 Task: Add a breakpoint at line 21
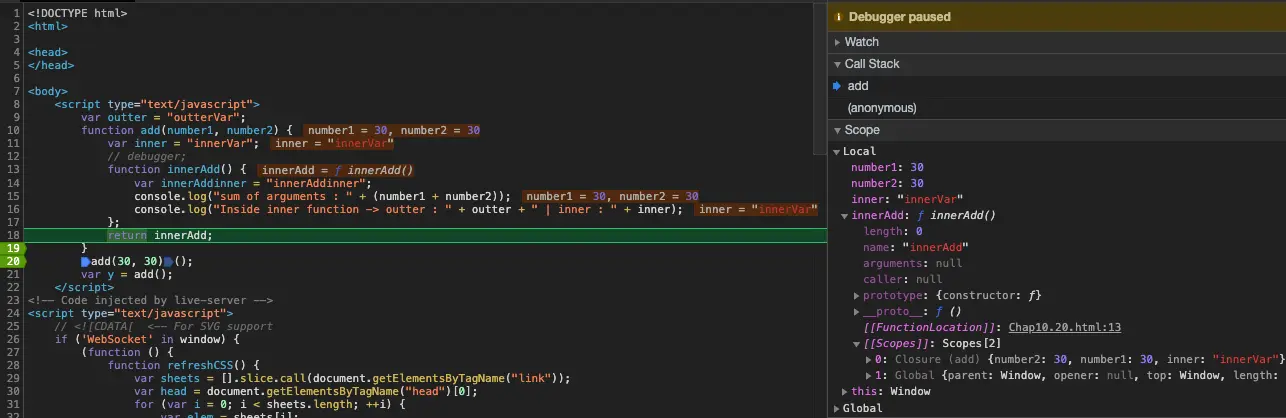click(x=11, y=274)
